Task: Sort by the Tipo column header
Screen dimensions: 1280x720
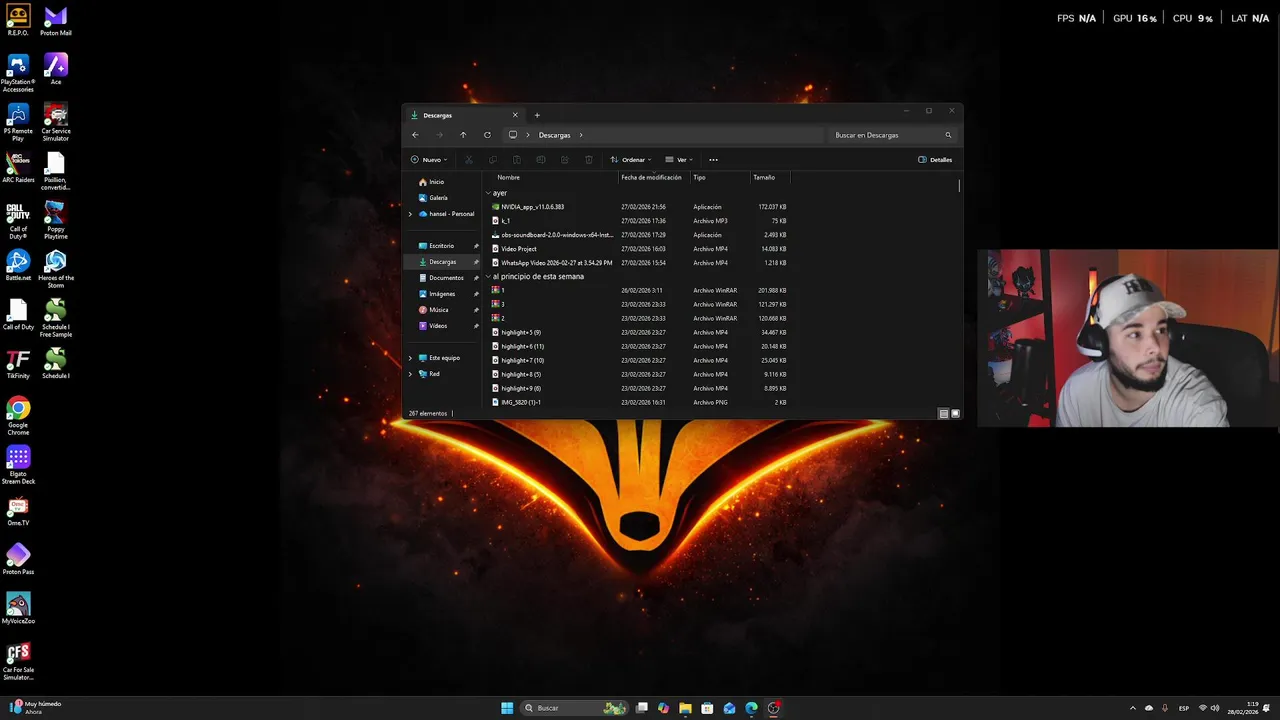Action: point(699,177)
